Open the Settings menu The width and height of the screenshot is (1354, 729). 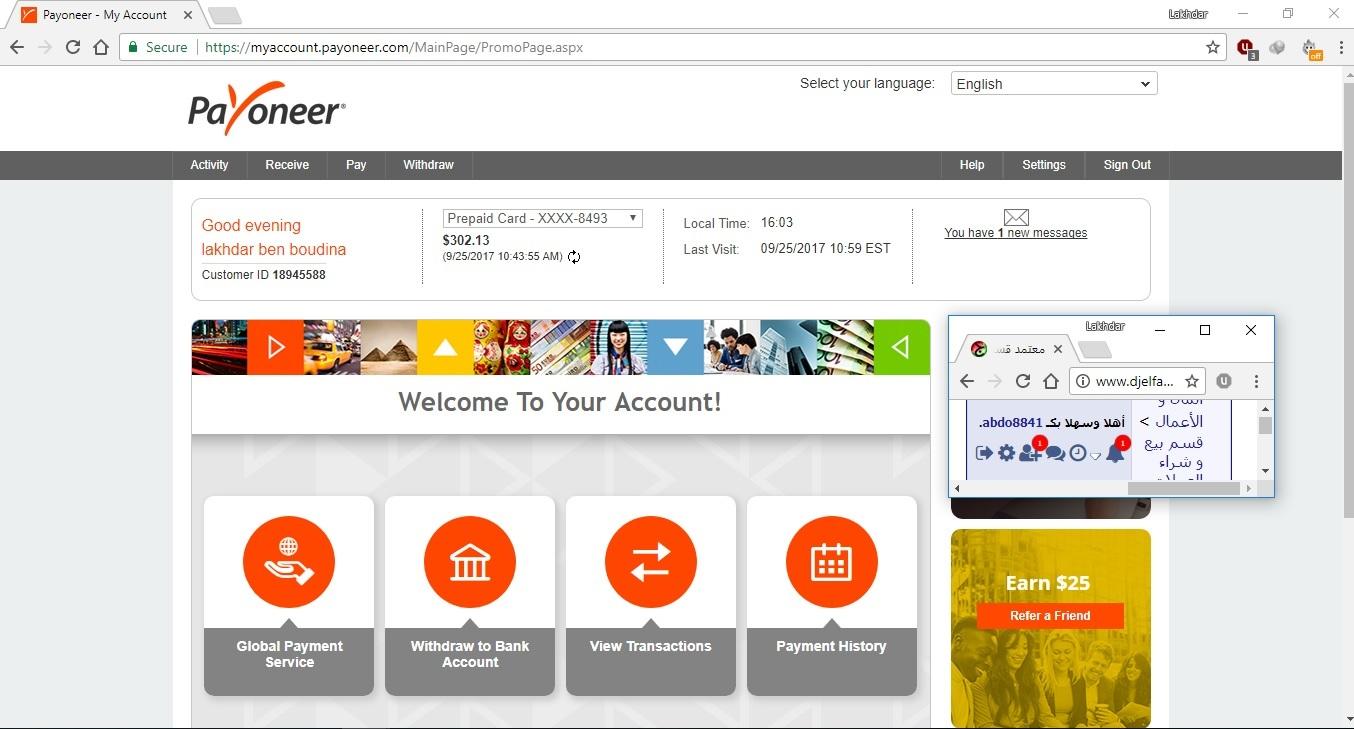pos(1044,165)
